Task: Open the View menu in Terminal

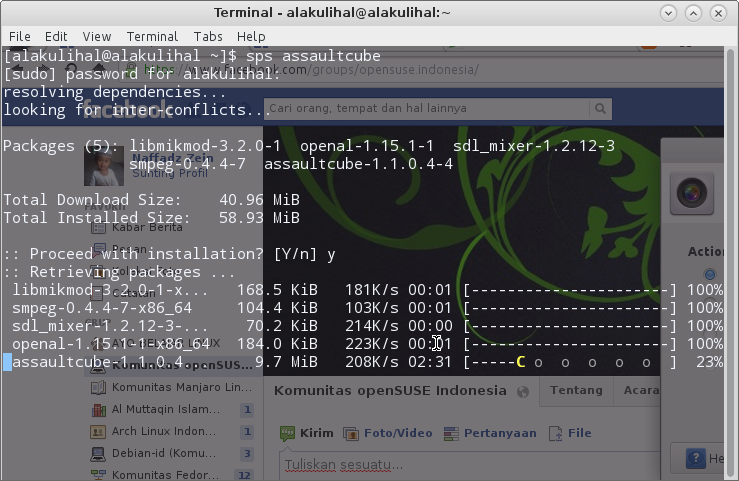Action: coord(97,36)
